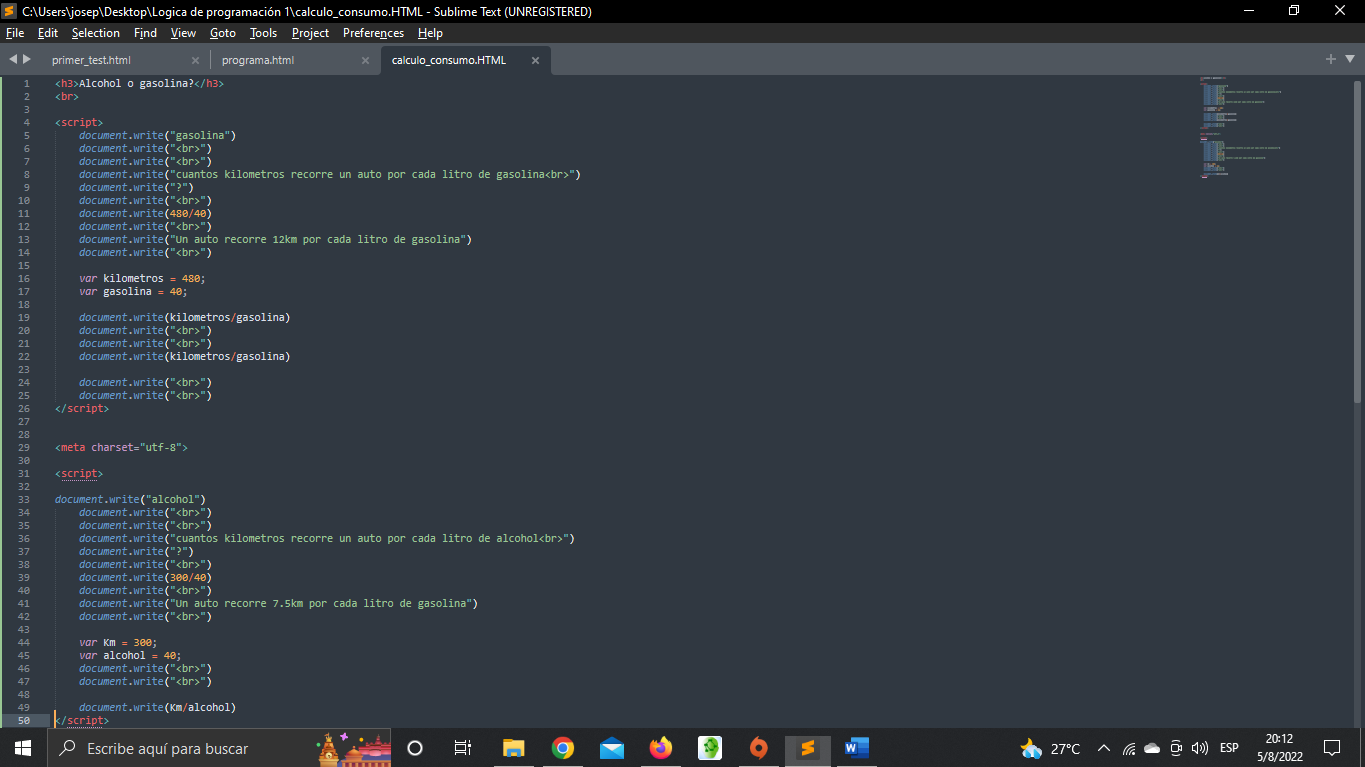Open the Help menu

tap(431, 33)
